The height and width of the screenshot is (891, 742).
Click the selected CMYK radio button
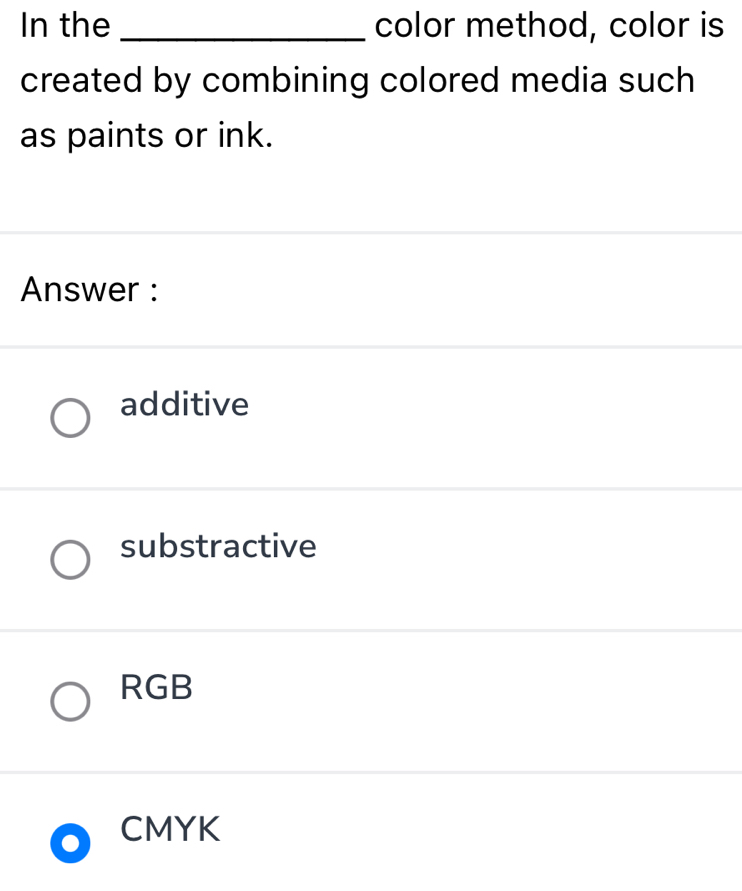point(70,843)
